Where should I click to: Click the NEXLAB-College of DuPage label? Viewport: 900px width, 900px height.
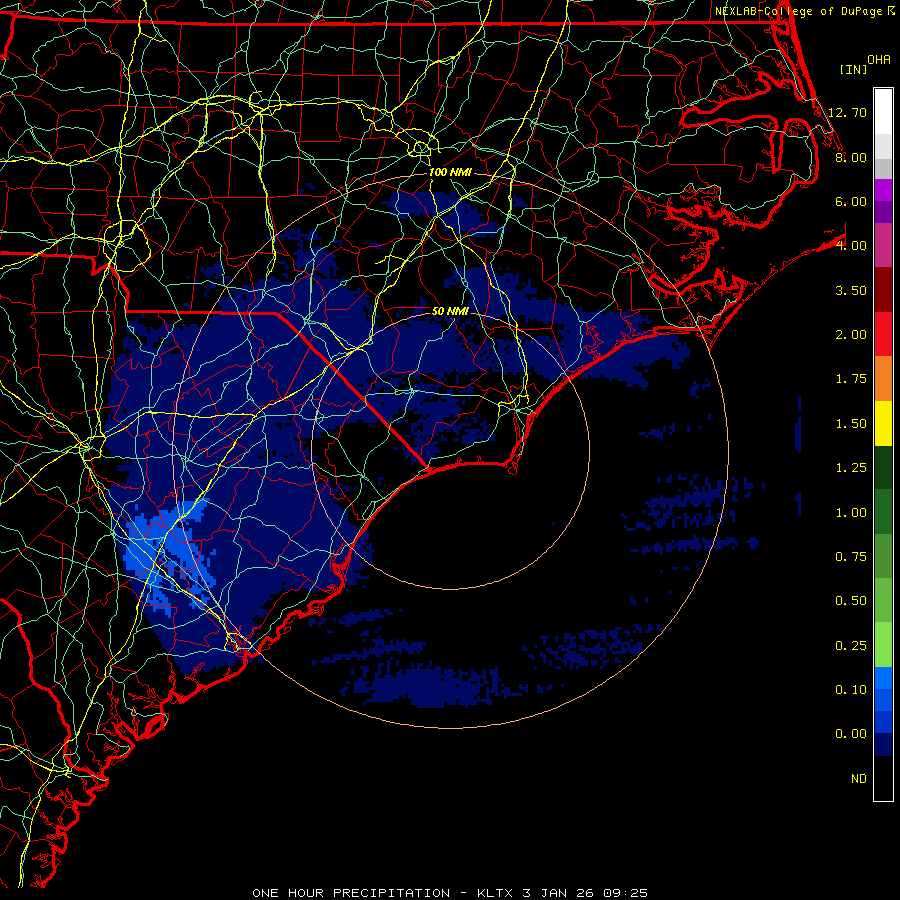(x=798, y=11)
